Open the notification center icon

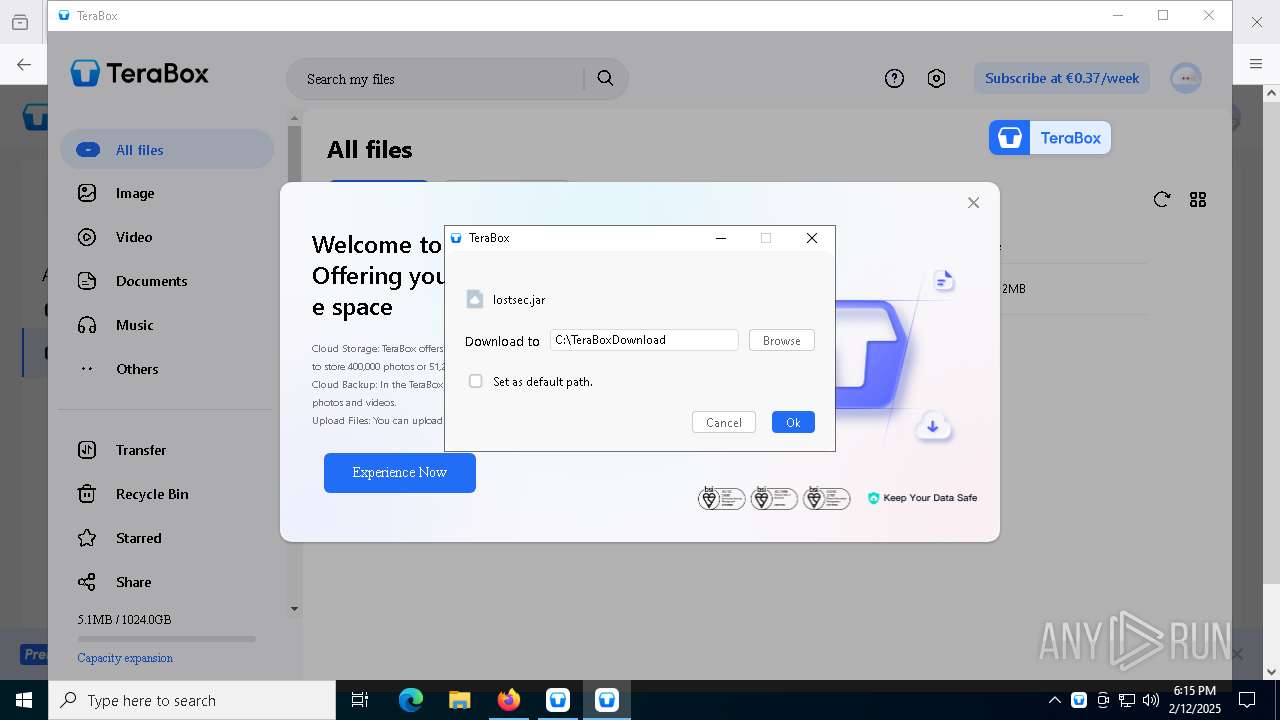coord(1247,700)
